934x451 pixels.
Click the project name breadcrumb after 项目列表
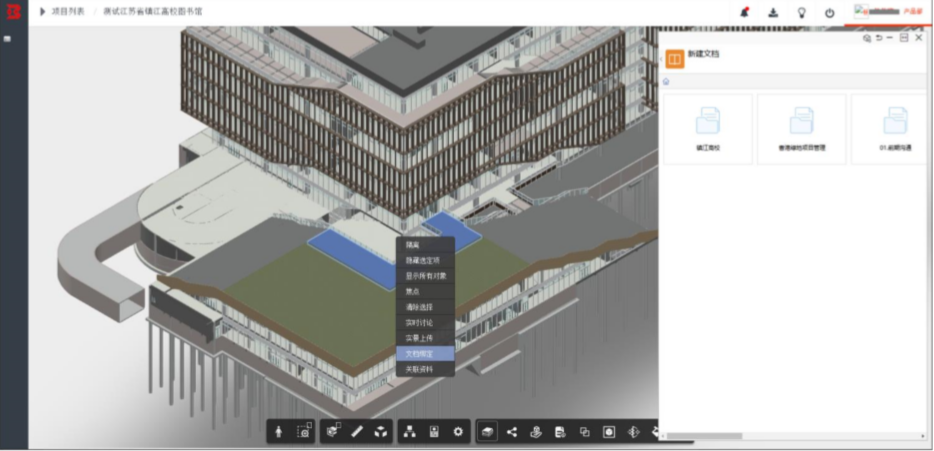tap(152, 11)
